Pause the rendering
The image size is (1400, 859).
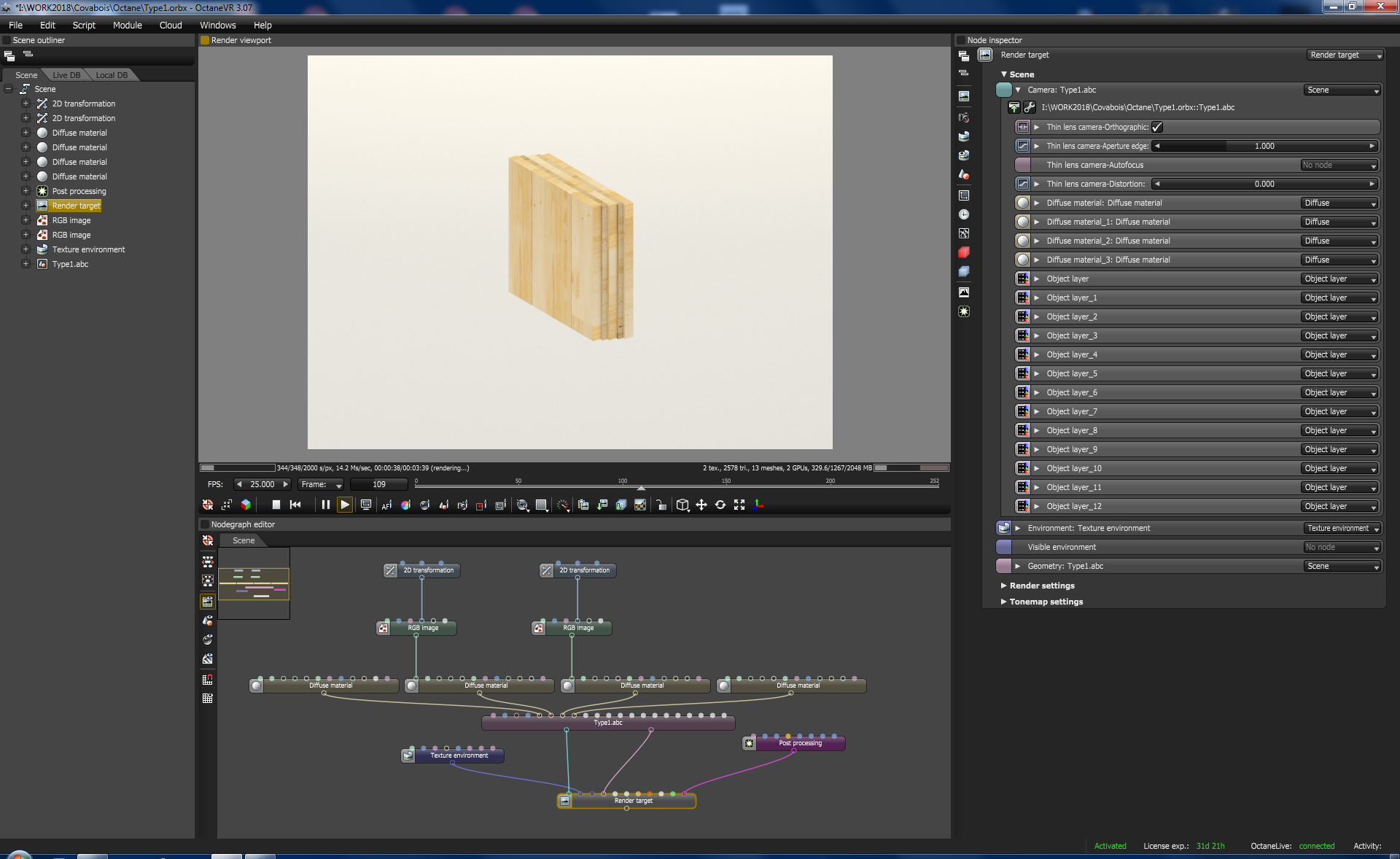pyautogui.click(x=325, y=505)
